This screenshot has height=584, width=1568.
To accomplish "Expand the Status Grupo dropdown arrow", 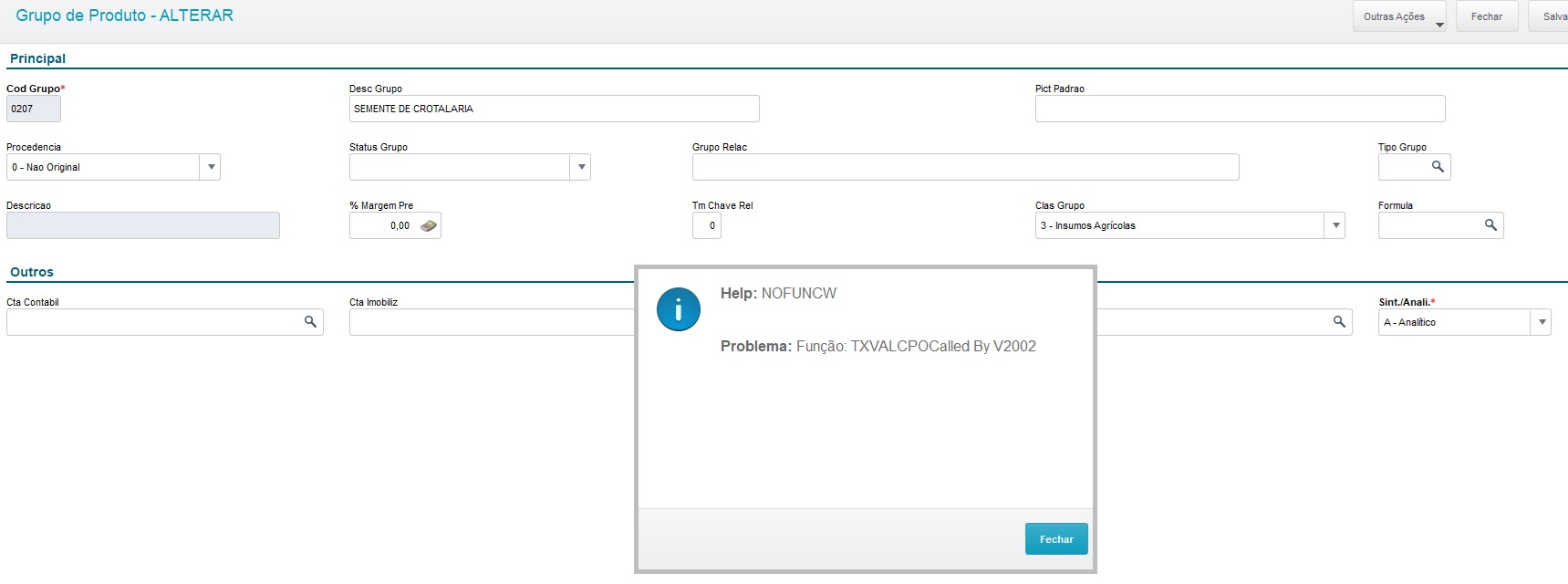I will [581, 167].
